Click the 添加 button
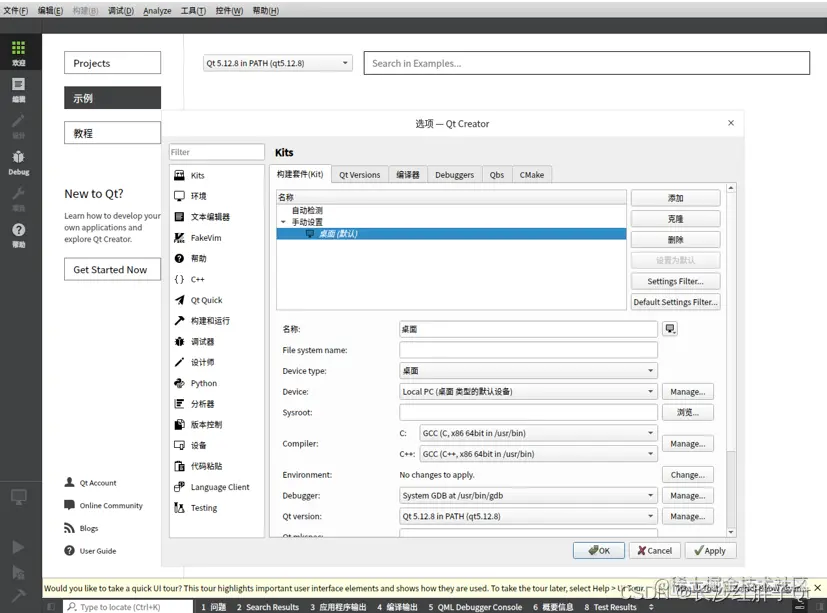This screenshot has height=613, width=827. (676, 198)
